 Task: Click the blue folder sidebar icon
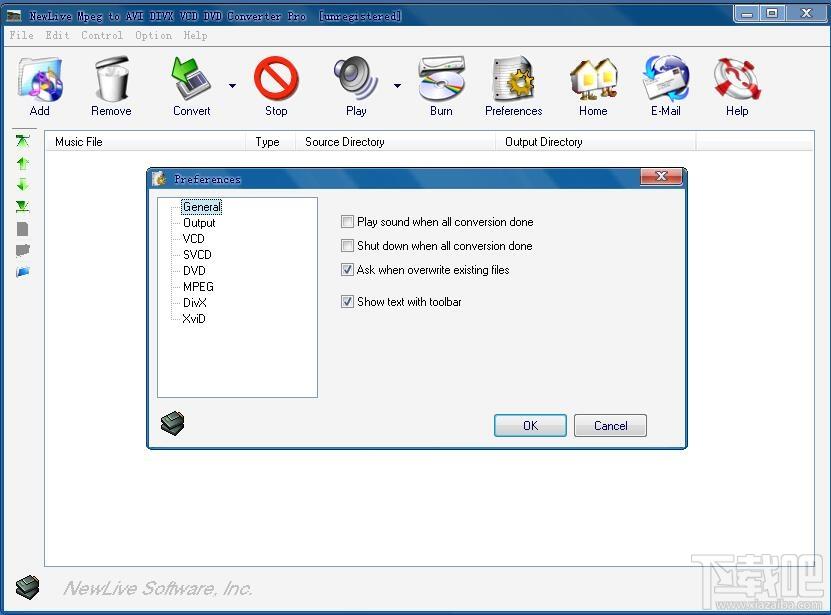pos(23,272)
